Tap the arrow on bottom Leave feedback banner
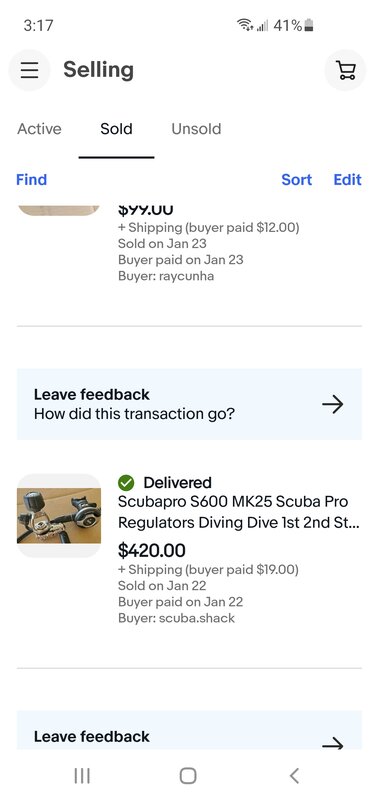This screenshot has height=800, width=379. pos(333,744)
